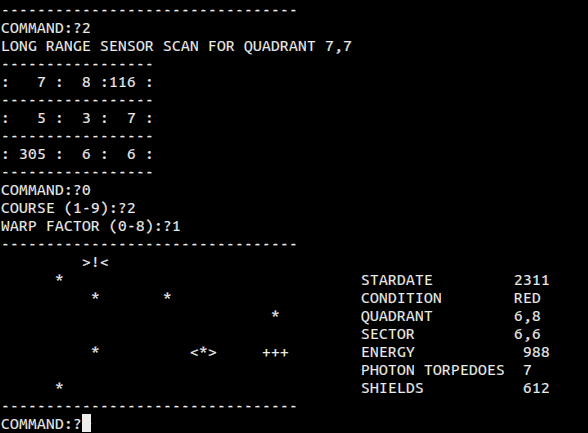Click the WARP FACTOR (0-8) prompt line
This screenshot has height=433, width=588.
[91, 226]
